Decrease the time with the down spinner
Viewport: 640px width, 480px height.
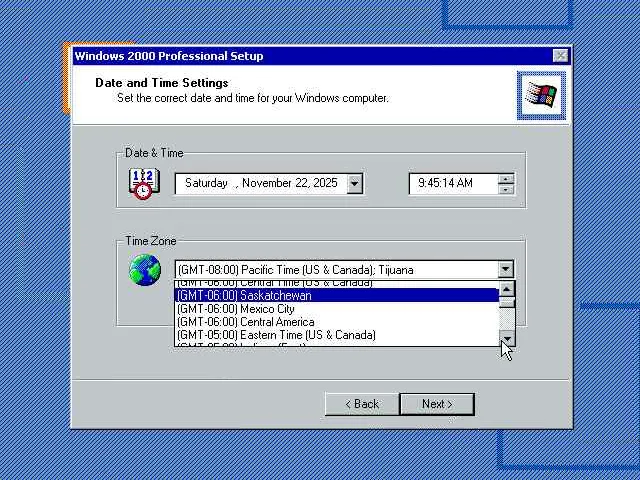click(x=506, y=189)
